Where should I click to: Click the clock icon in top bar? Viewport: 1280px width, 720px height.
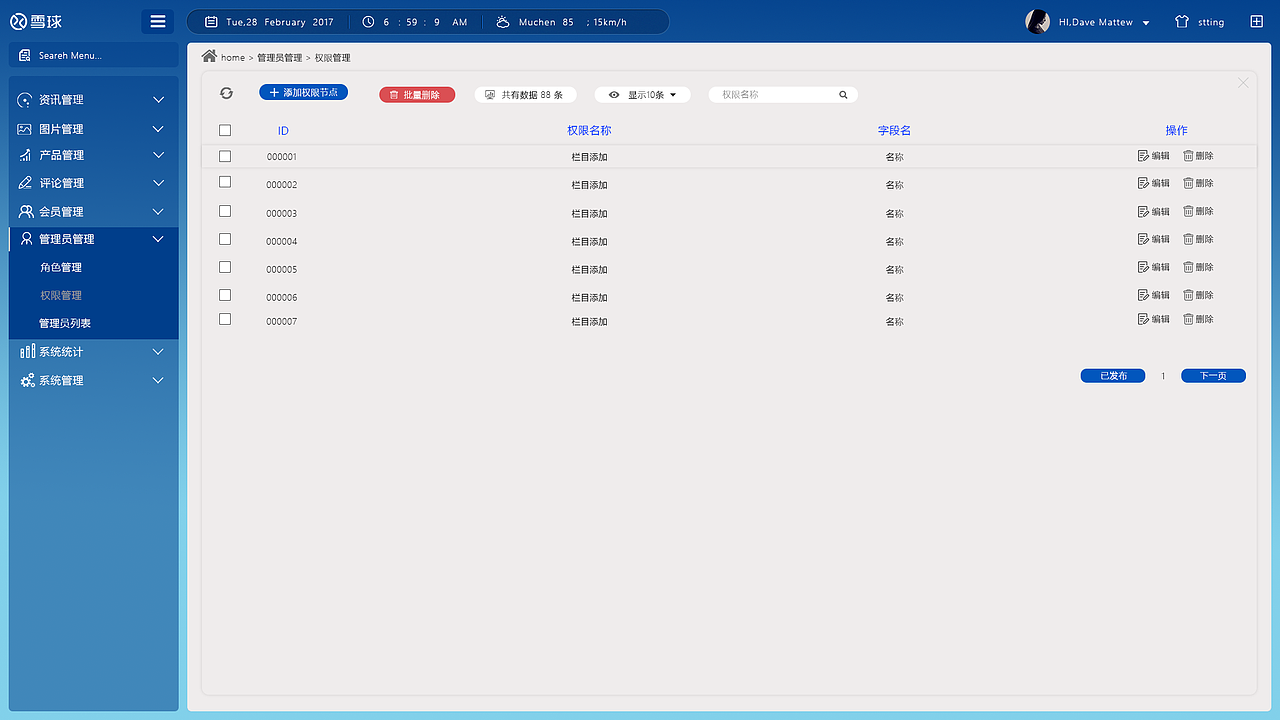tap(368, 22)
